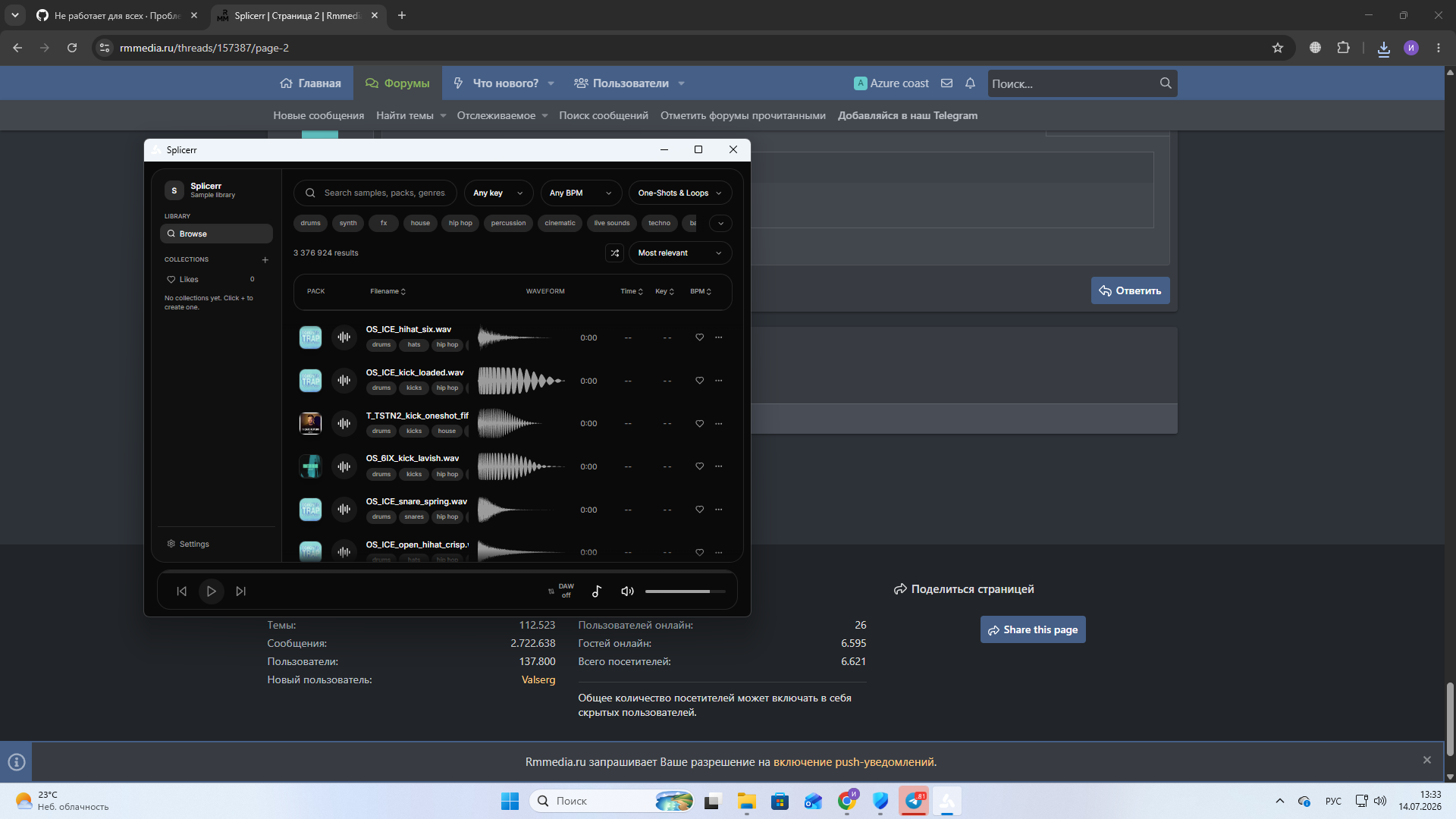Open Добавляйся в наш Telegram link

point(908,115)
